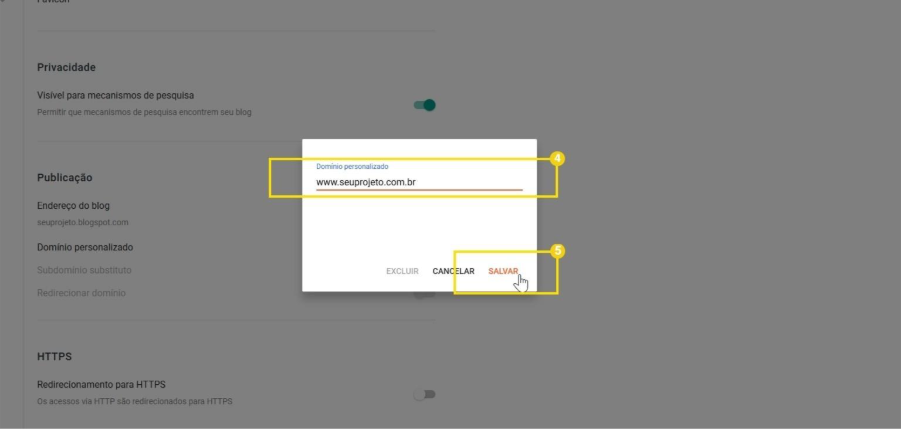Click the EXCLUIR button in the dialog
Screen dimensions: 901x429
click(402, 271)
